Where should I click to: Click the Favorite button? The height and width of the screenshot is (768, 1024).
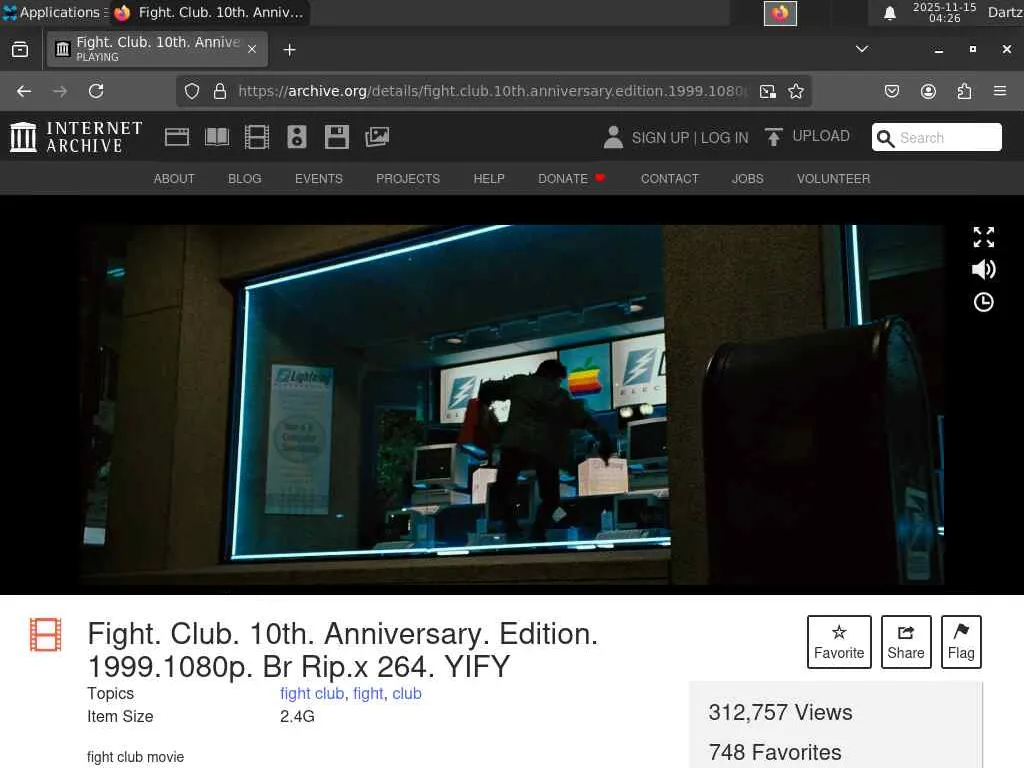(839, 642)
